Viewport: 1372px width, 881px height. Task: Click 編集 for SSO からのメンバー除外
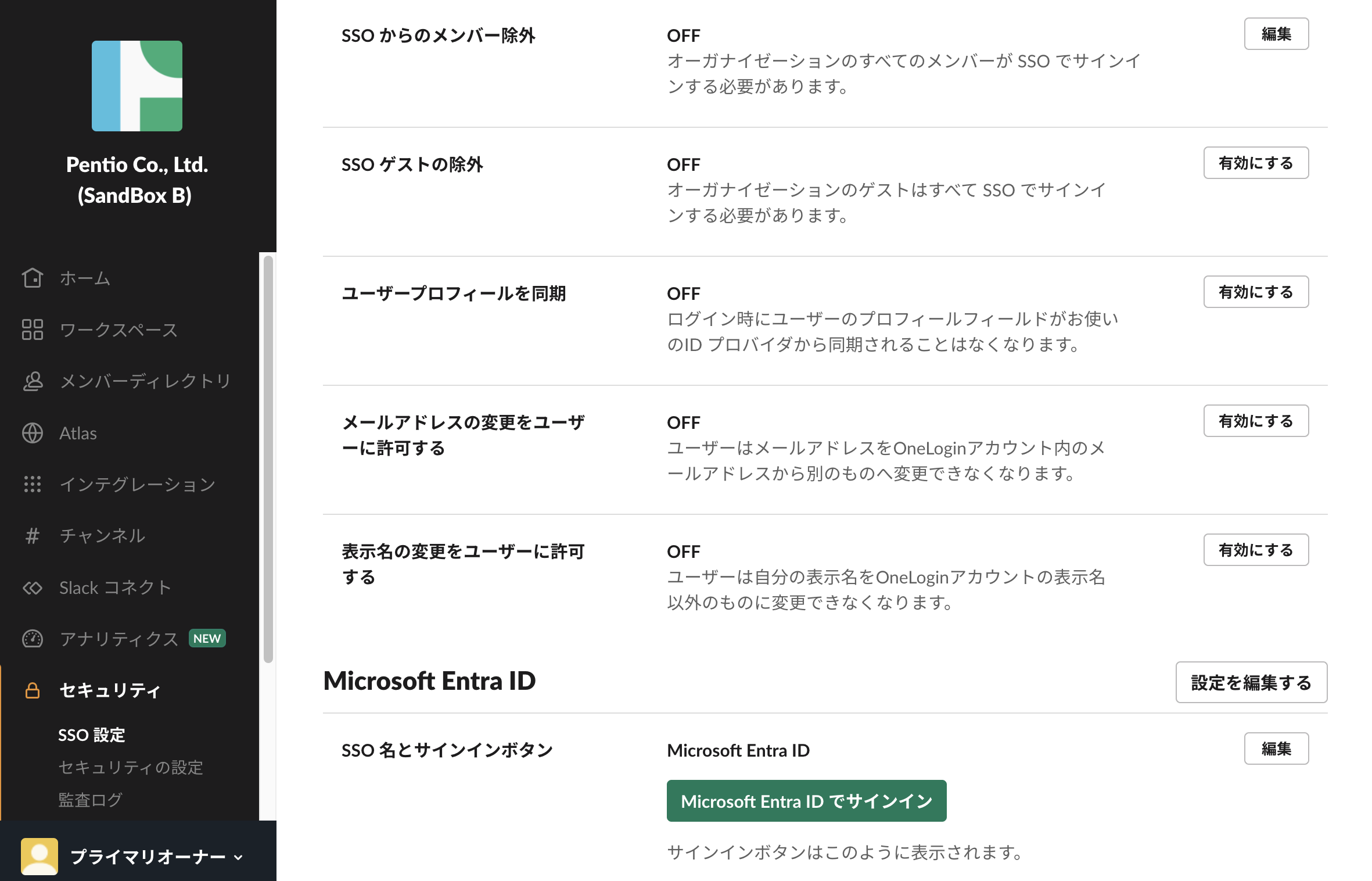1276,34
